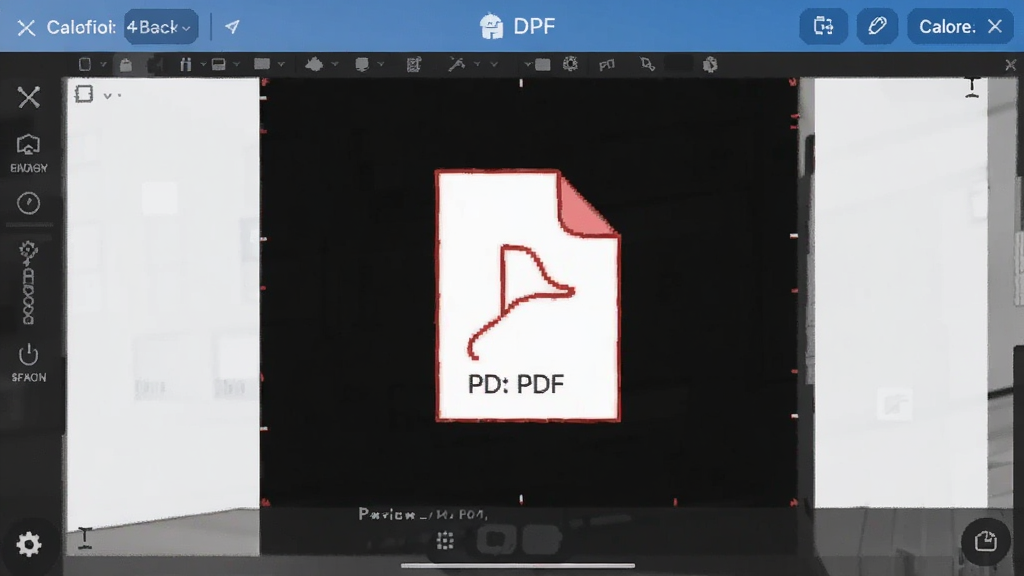Viewport: 1024px width, 576px height.
Task: Click the text cursor marker in right panel
Action: coord(972,88)
